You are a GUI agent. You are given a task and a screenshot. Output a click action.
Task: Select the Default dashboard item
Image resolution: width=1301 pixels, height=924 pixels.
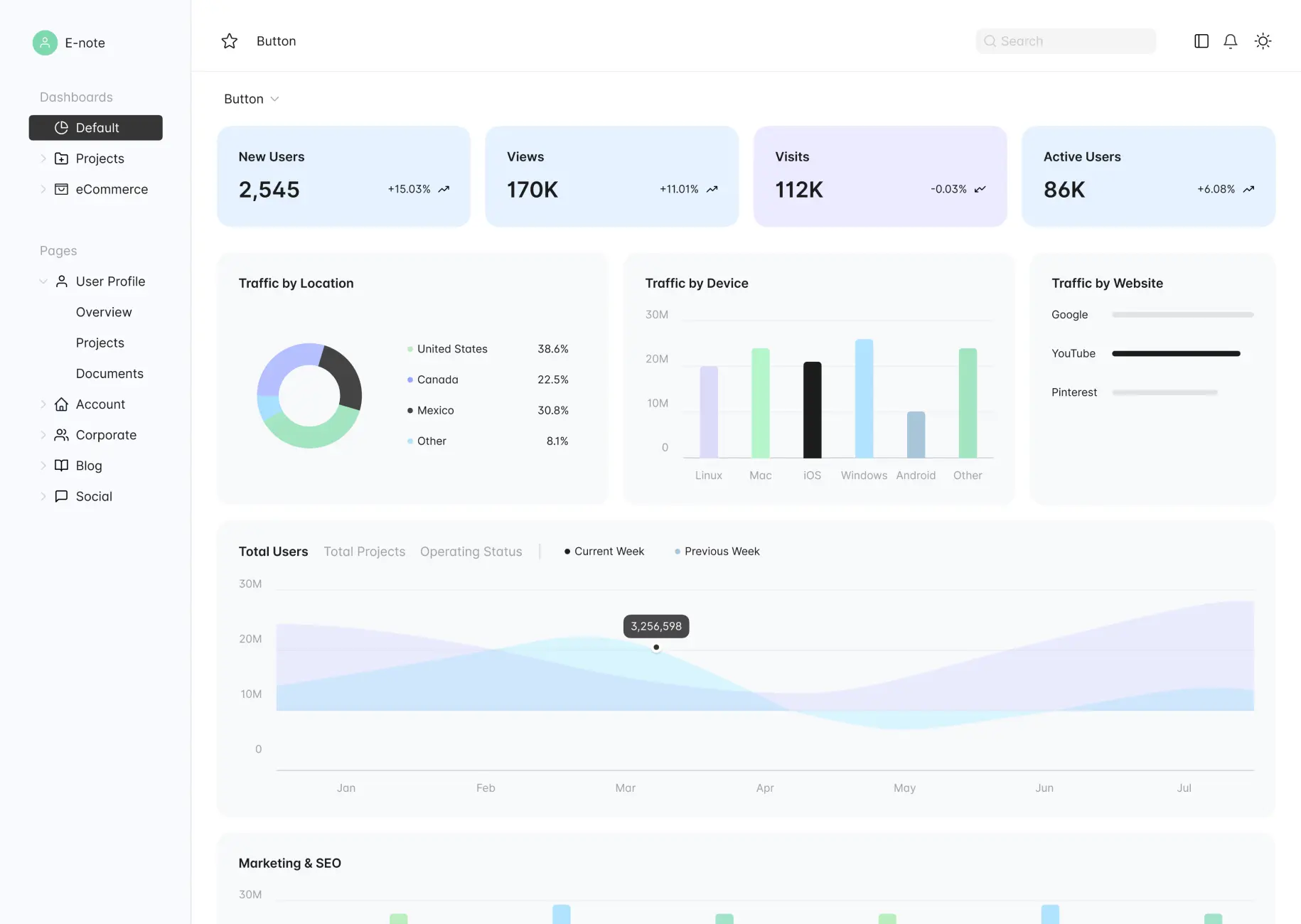[95, 128]
